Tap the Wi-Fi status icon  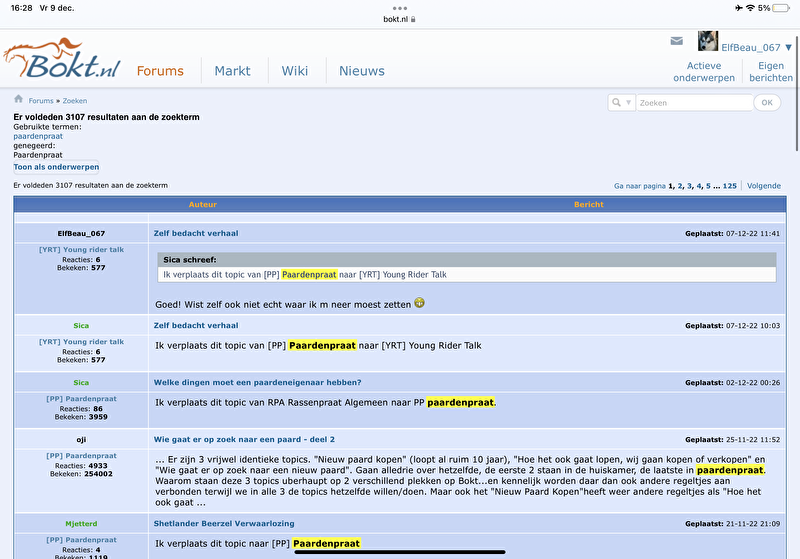pyautogui.click(x=750, y=8)
